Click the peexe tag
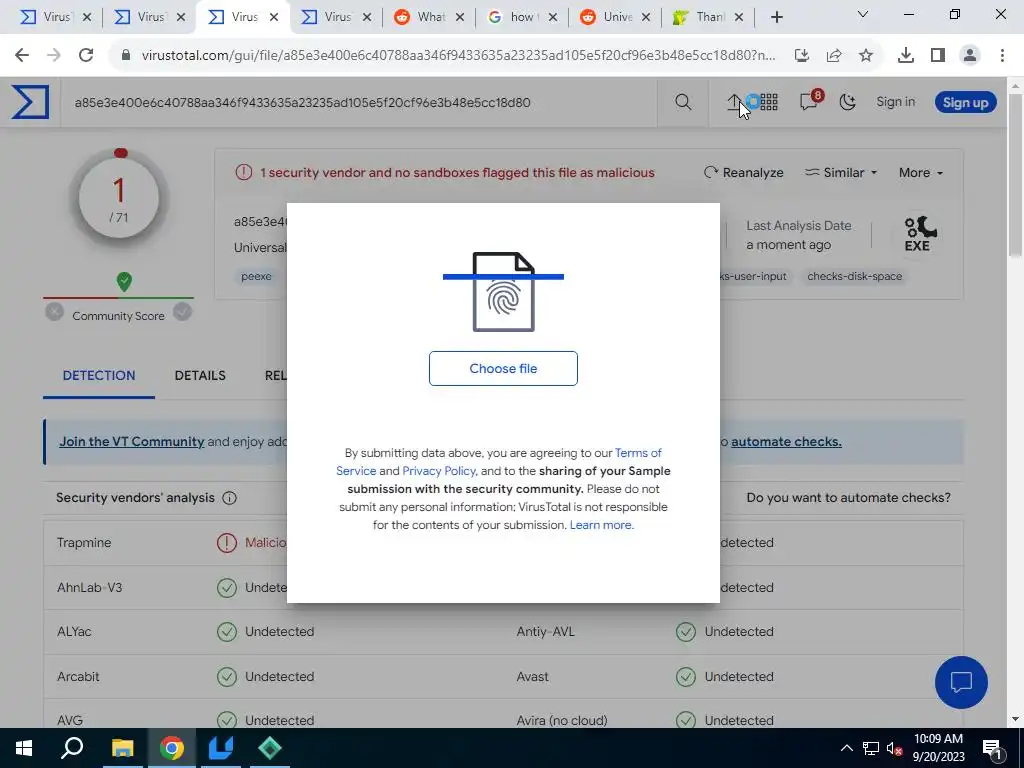The height and width of the screenshot is (768, 1024). (x=256, y=276)
